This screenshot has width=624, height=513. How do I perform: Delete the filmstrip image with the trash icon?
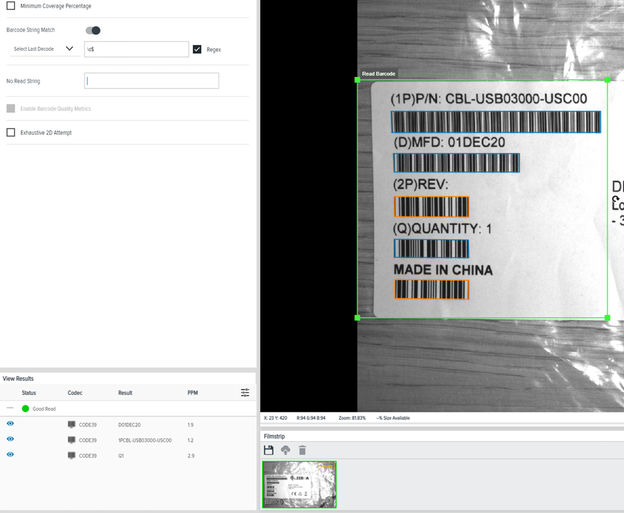[x=302, y=450]
